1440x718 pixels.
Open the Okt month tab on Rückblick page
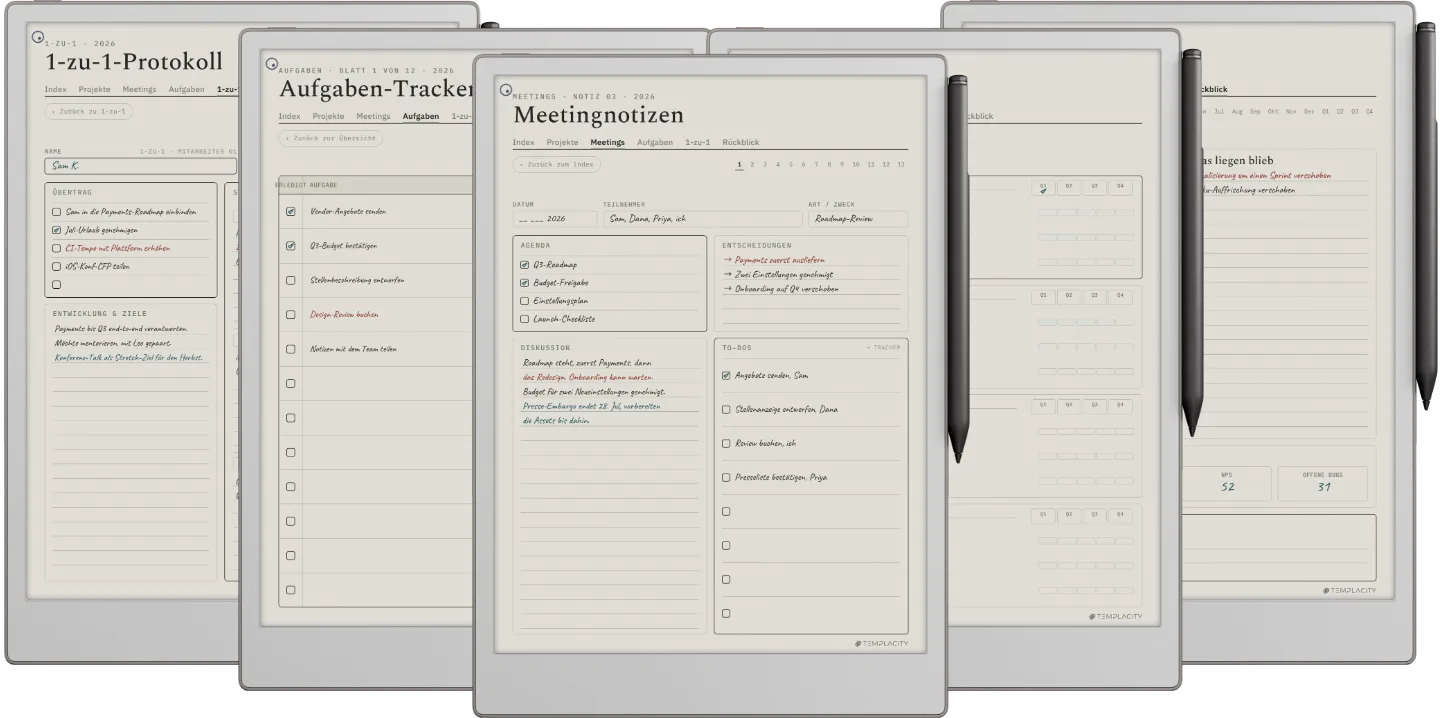click(1273, 111)
